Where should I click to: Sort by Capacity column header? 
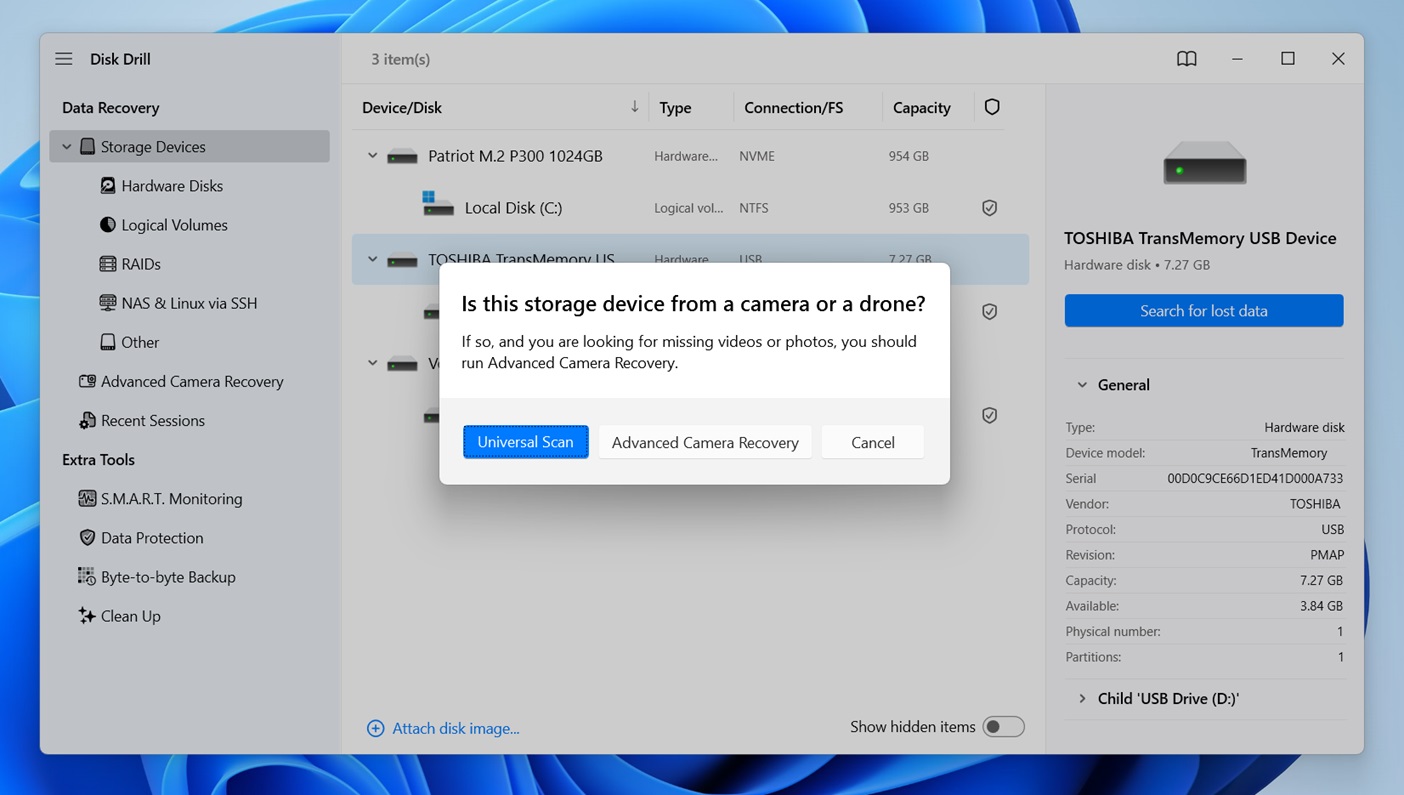[x=921, y=108]
